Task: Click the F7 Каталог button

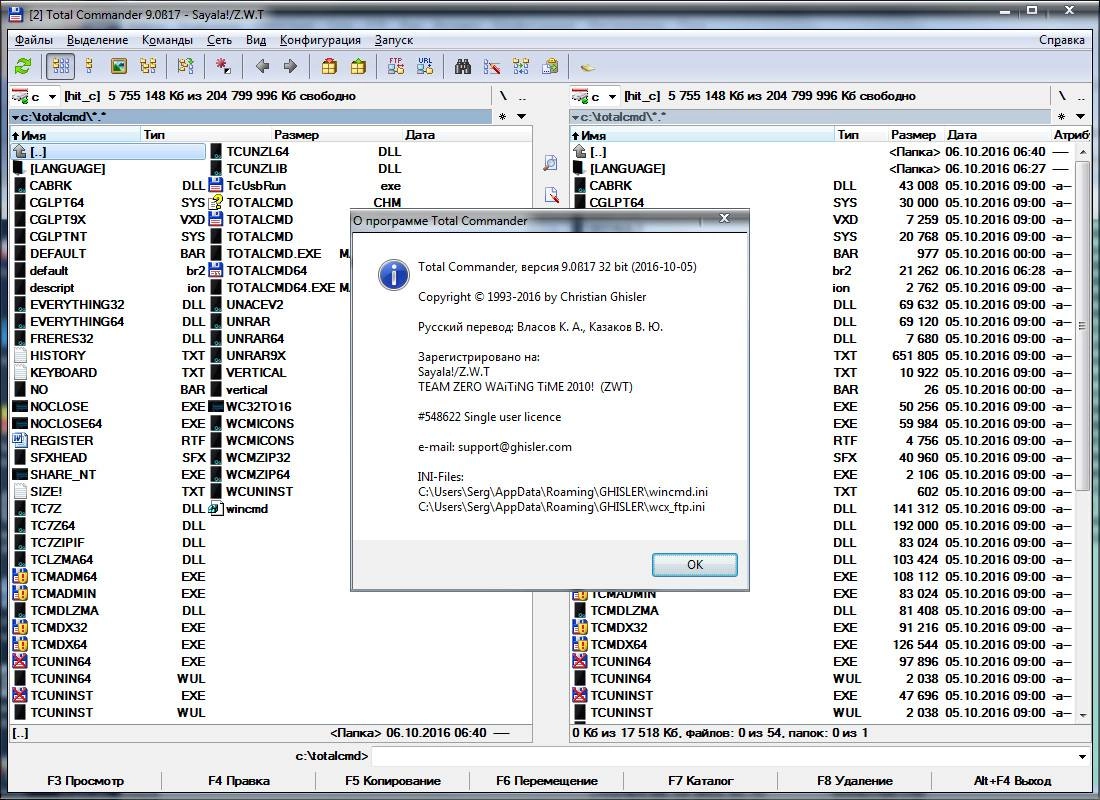Action: [x=700, y=781]
